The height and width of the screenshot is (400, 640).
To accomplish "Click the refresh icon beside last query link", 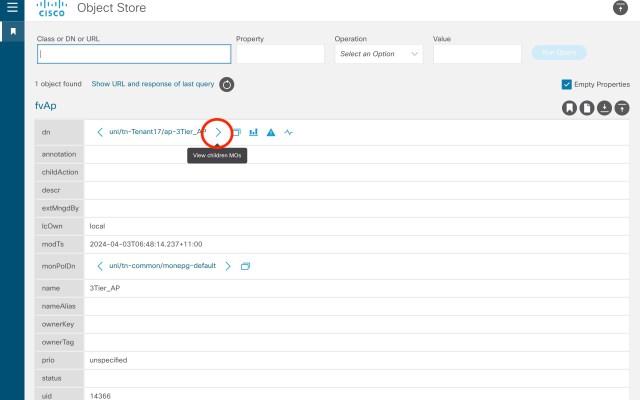I will point(226,85).
